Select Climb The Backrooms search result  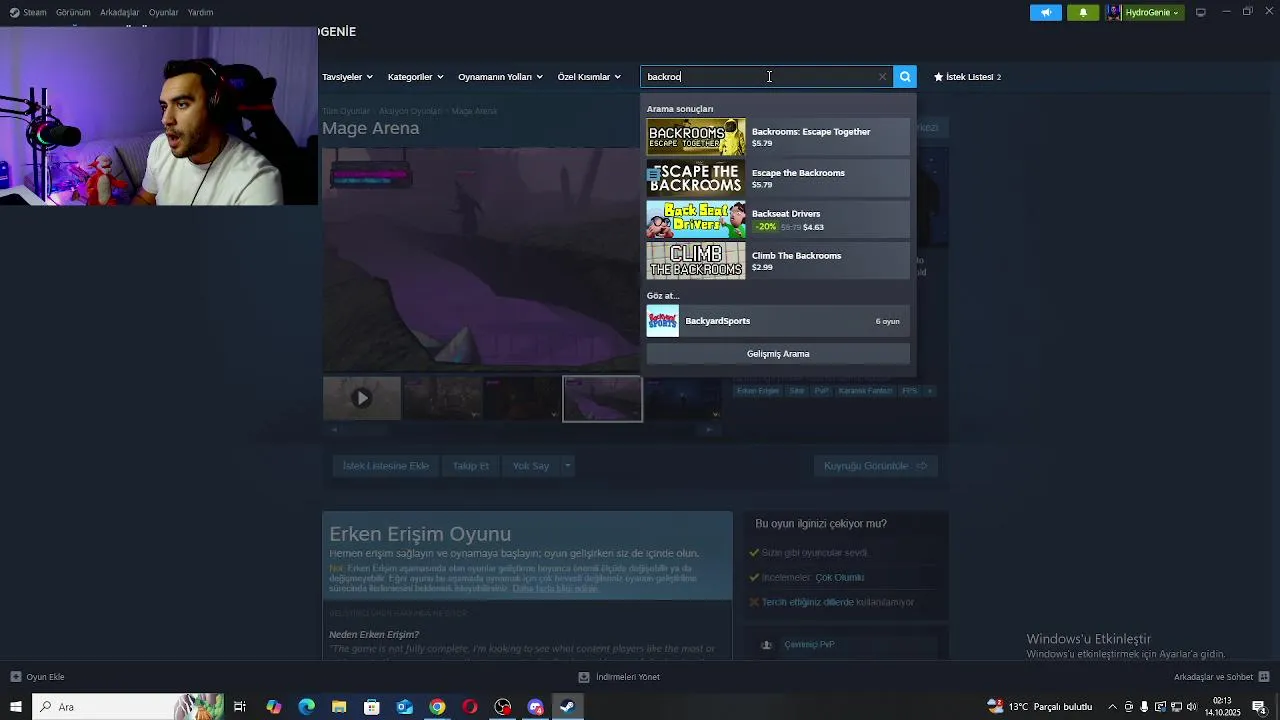pos(778,261)
